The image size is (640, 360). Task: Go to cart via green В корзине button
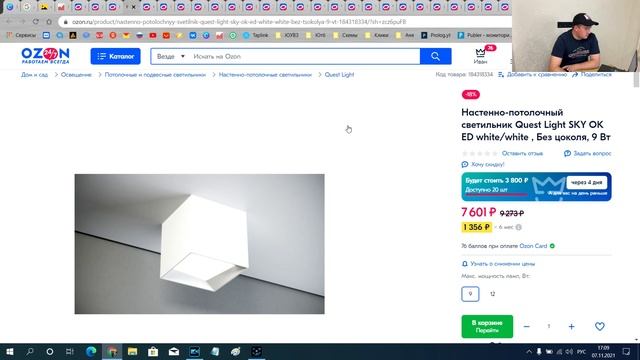point(487,326)
